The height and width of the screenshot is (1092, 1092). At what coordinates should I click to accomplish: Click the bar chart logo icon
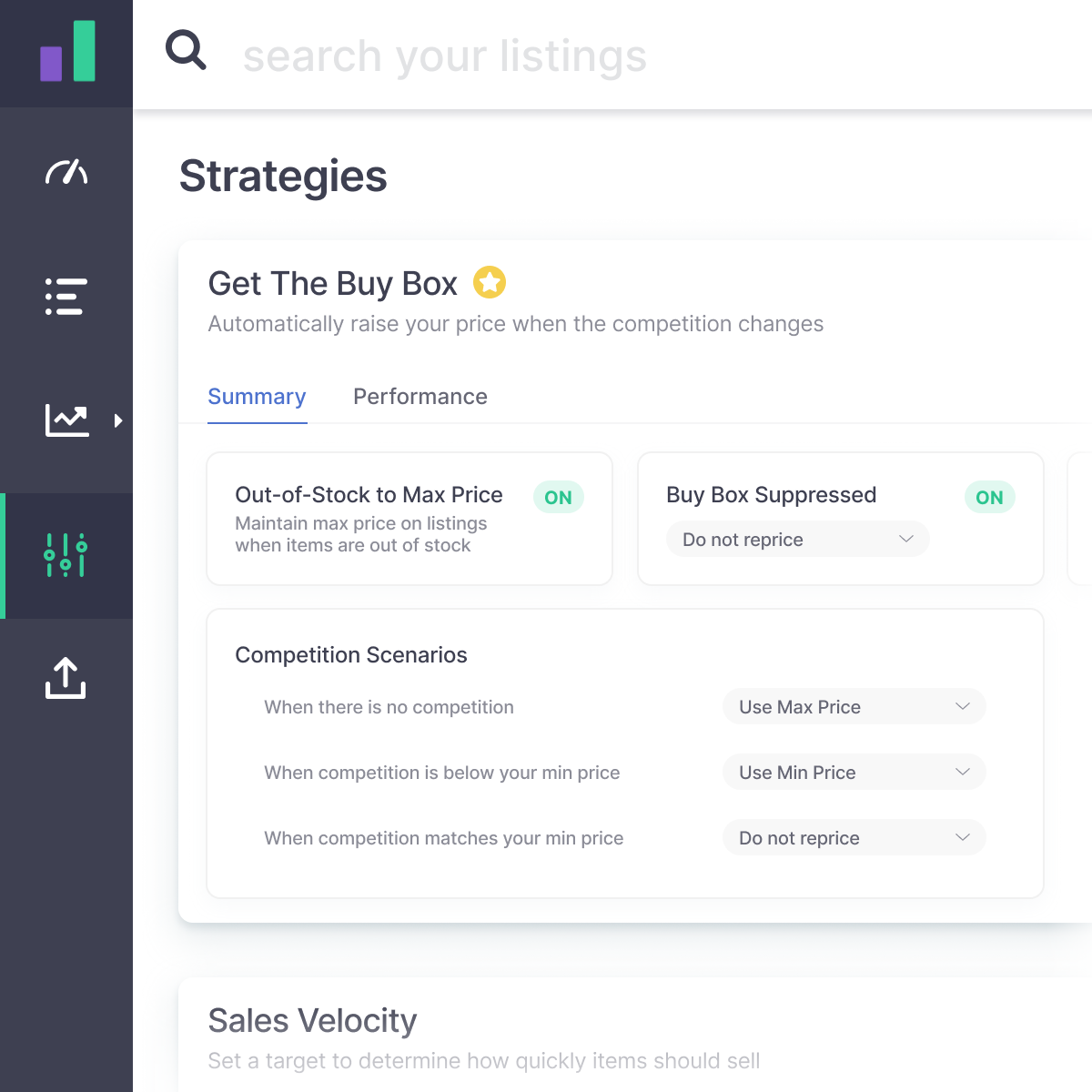point(67,53)
